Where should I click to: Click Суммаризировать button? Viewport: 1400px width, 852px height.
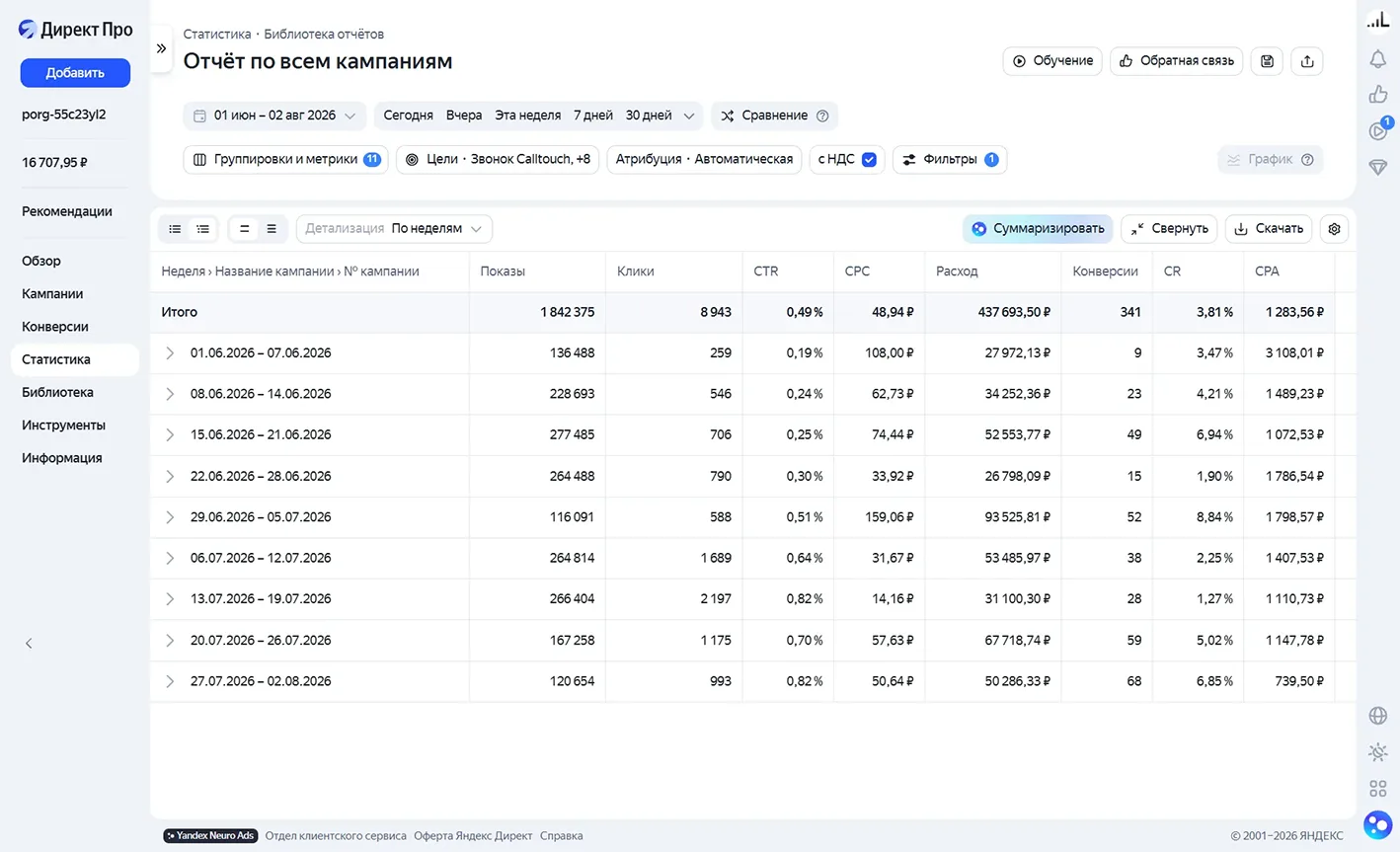[x=1038, y=229]
